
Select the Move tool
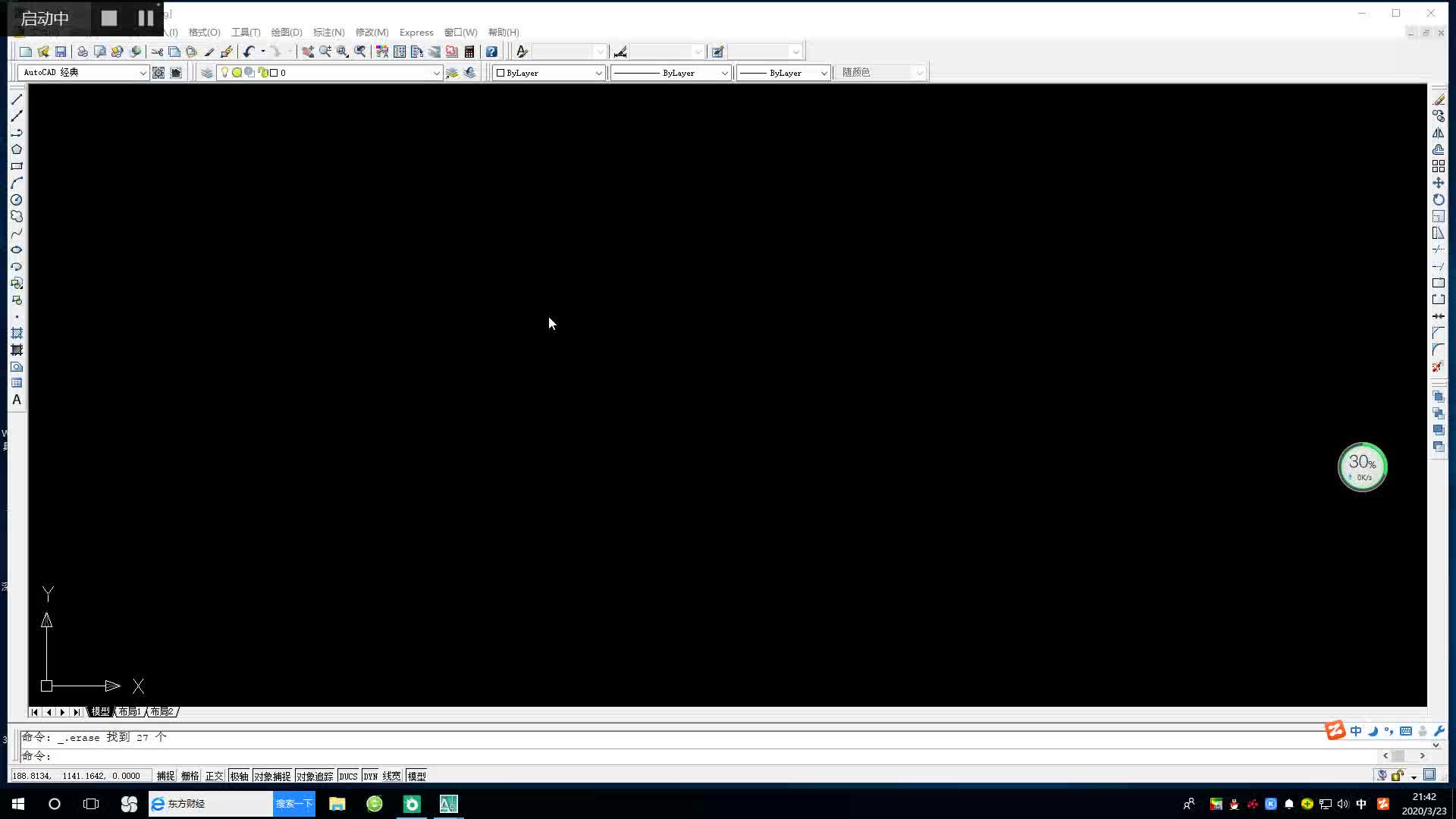click(x=1439, y=183)
